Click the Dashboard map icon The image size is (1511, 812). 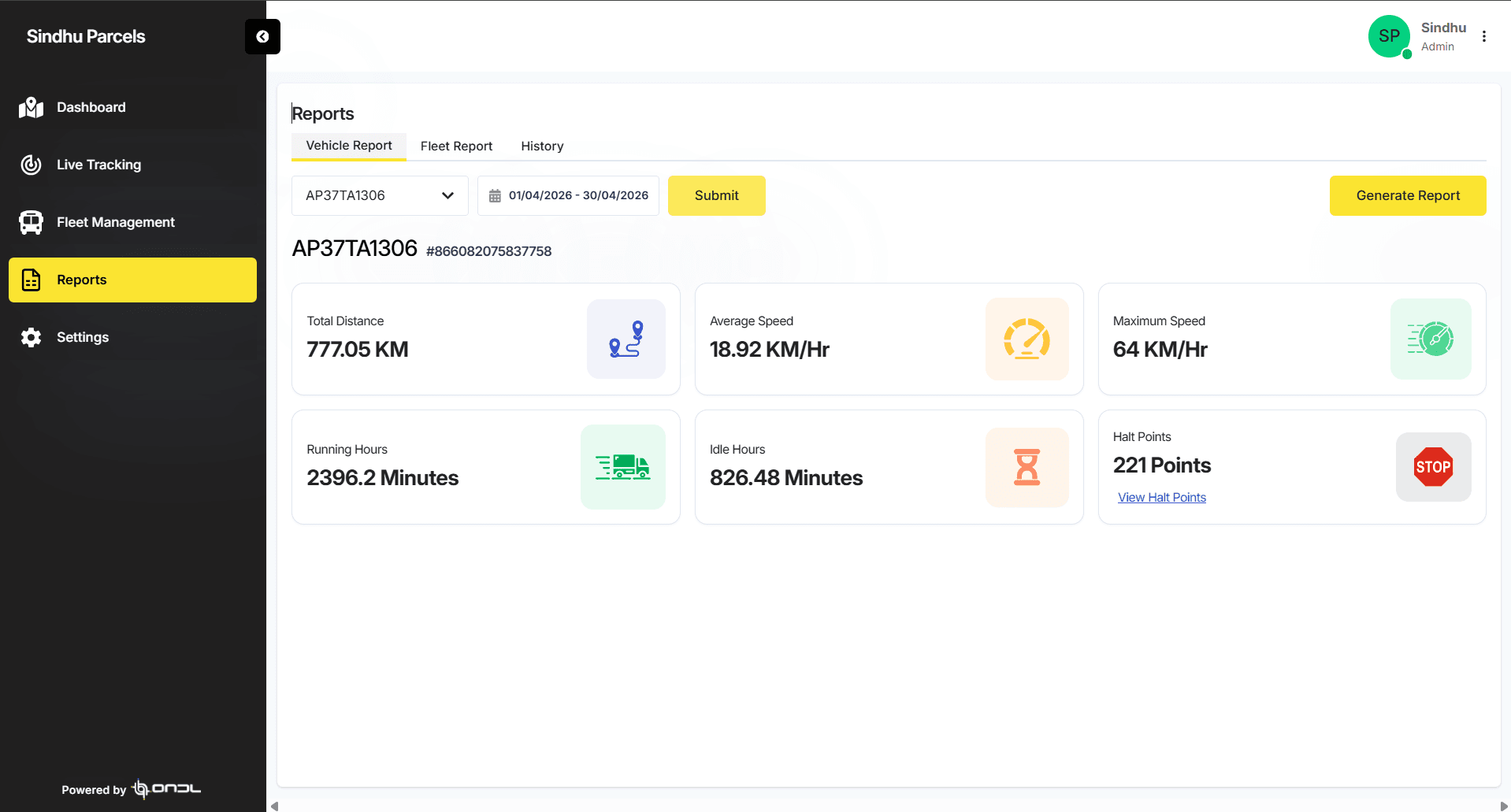click(32, 107)
